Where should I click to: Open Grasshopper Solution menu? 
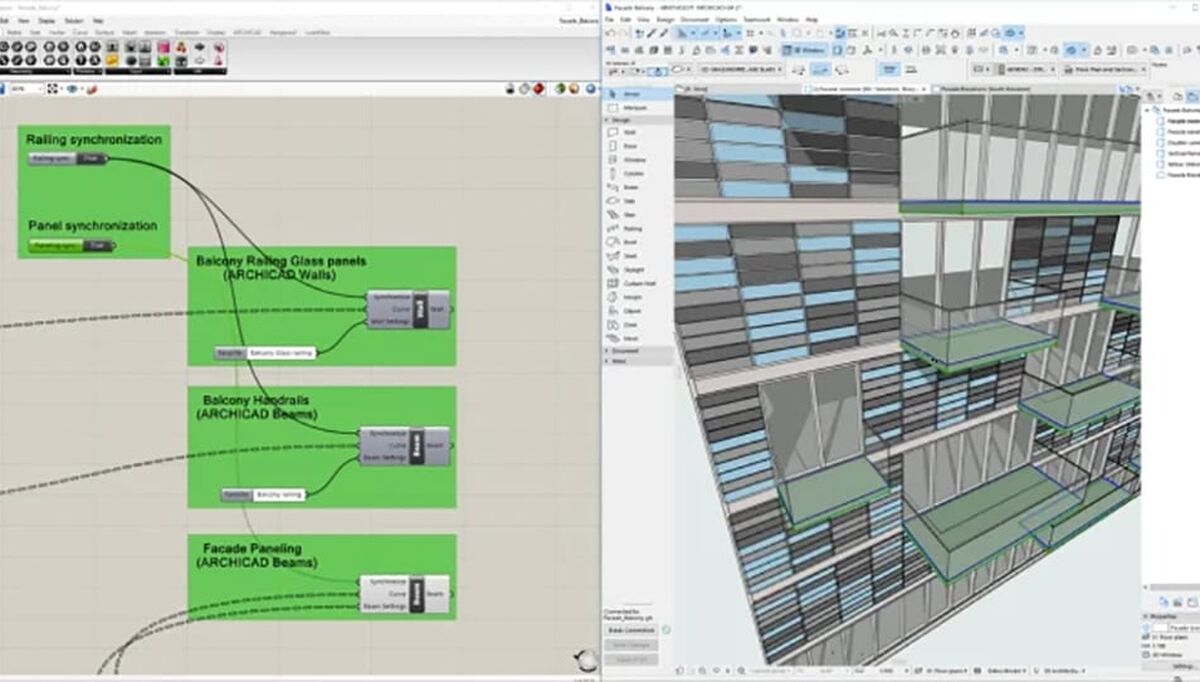point(73,20)
